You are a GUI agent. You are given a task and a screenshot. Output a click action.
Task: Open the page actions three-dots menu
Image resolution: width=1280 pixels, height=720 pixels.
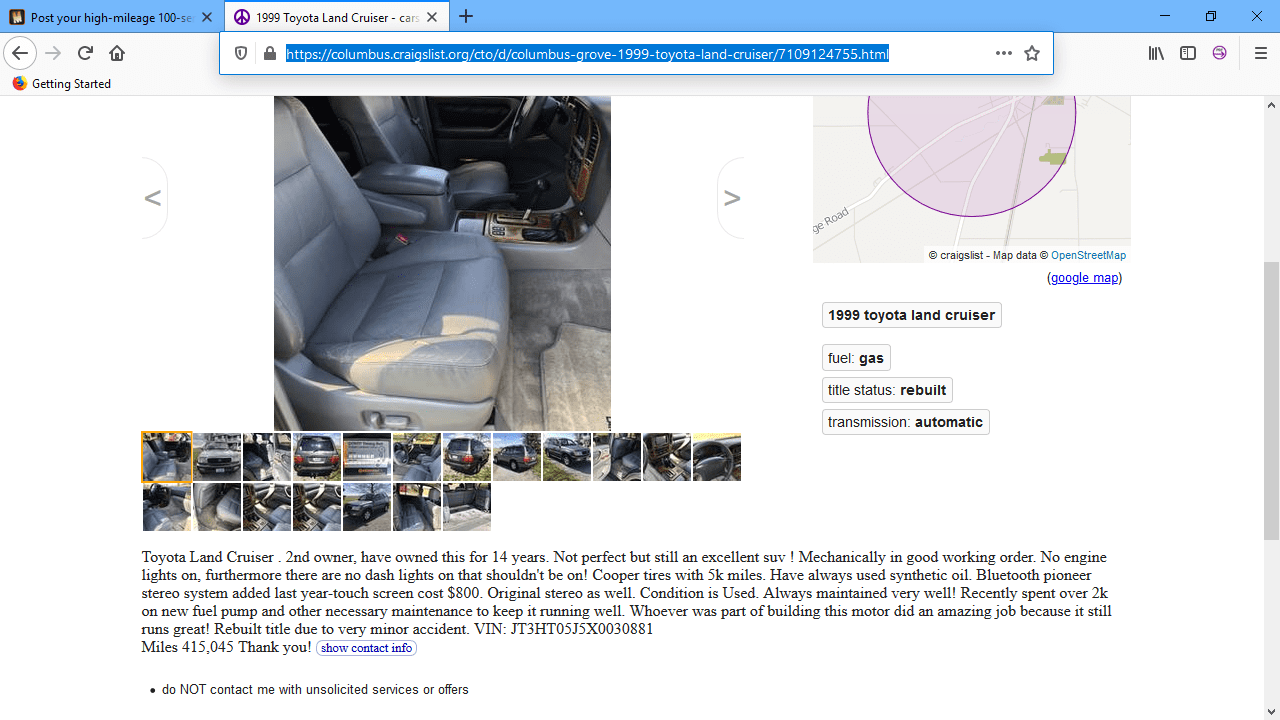1004,53
